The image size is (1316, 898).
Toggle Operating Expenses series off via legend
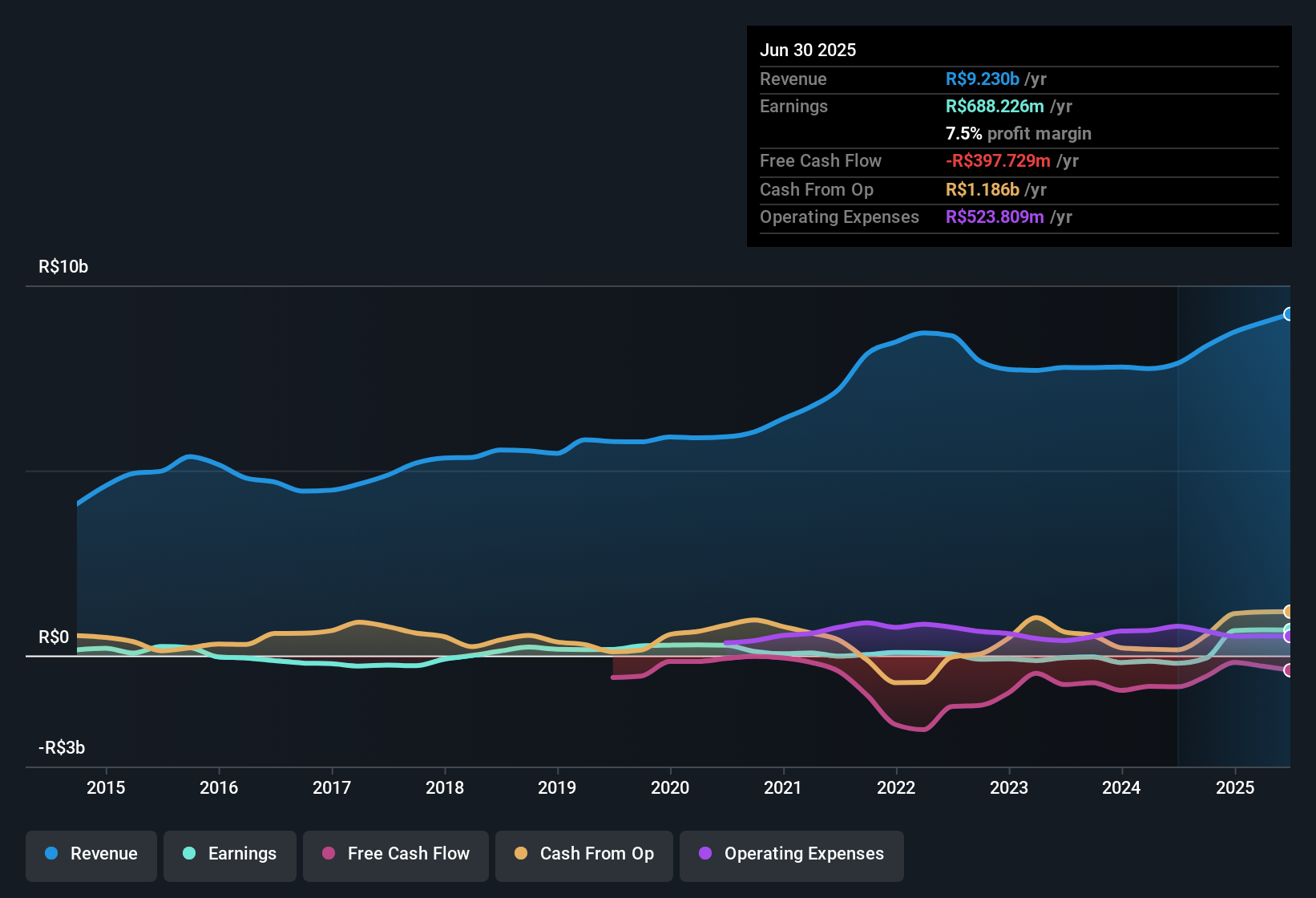(791, 856)
